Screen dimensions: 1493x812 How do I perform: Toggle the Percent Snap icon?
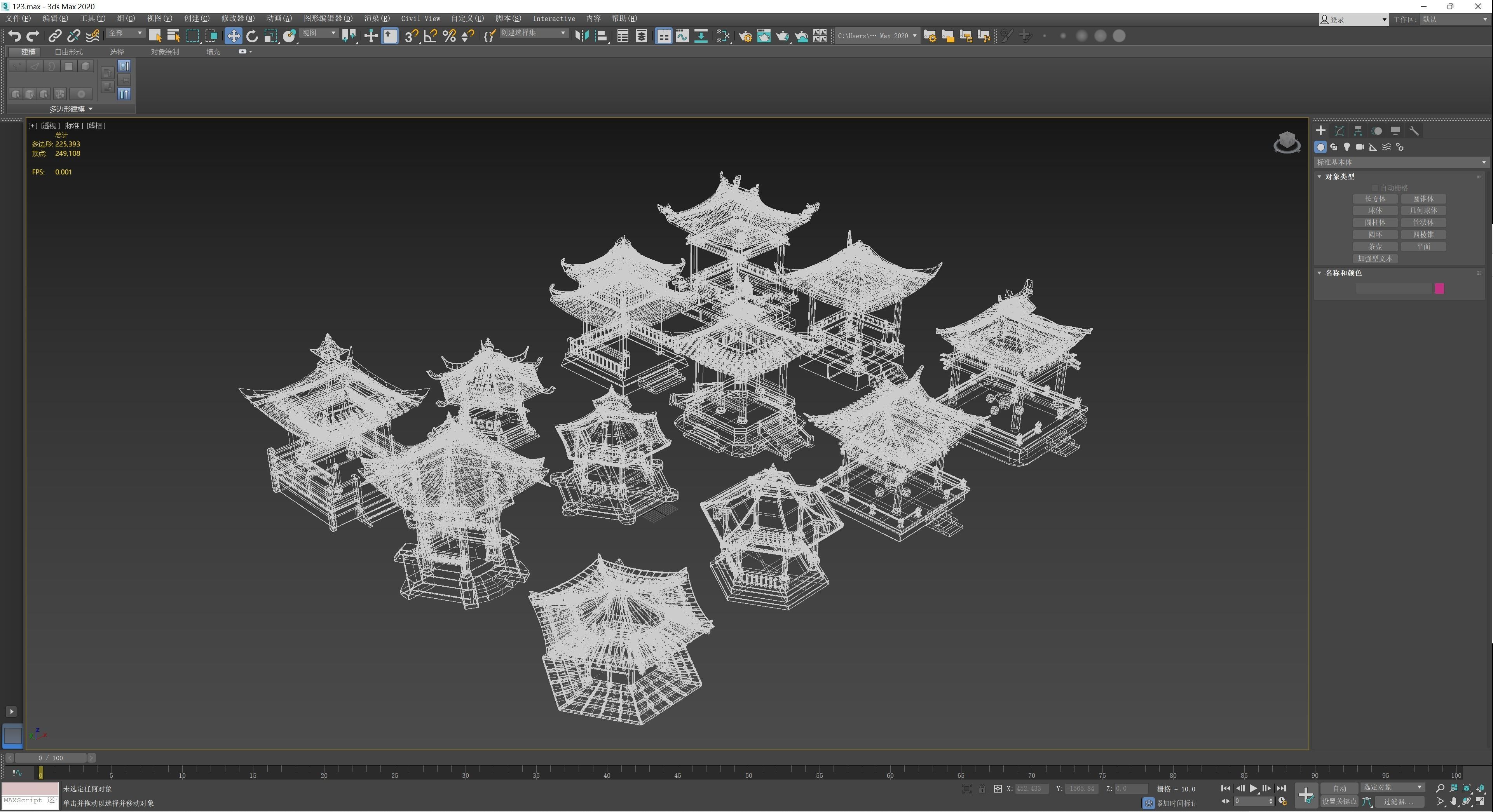tap(449, 36)
